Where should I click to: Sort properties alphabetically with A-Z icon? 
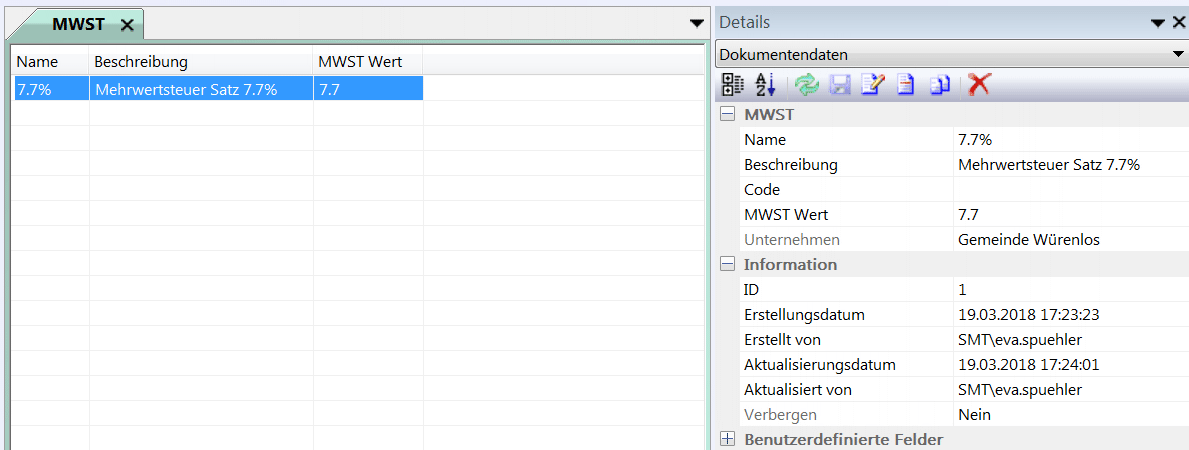[x=766, y=85]
